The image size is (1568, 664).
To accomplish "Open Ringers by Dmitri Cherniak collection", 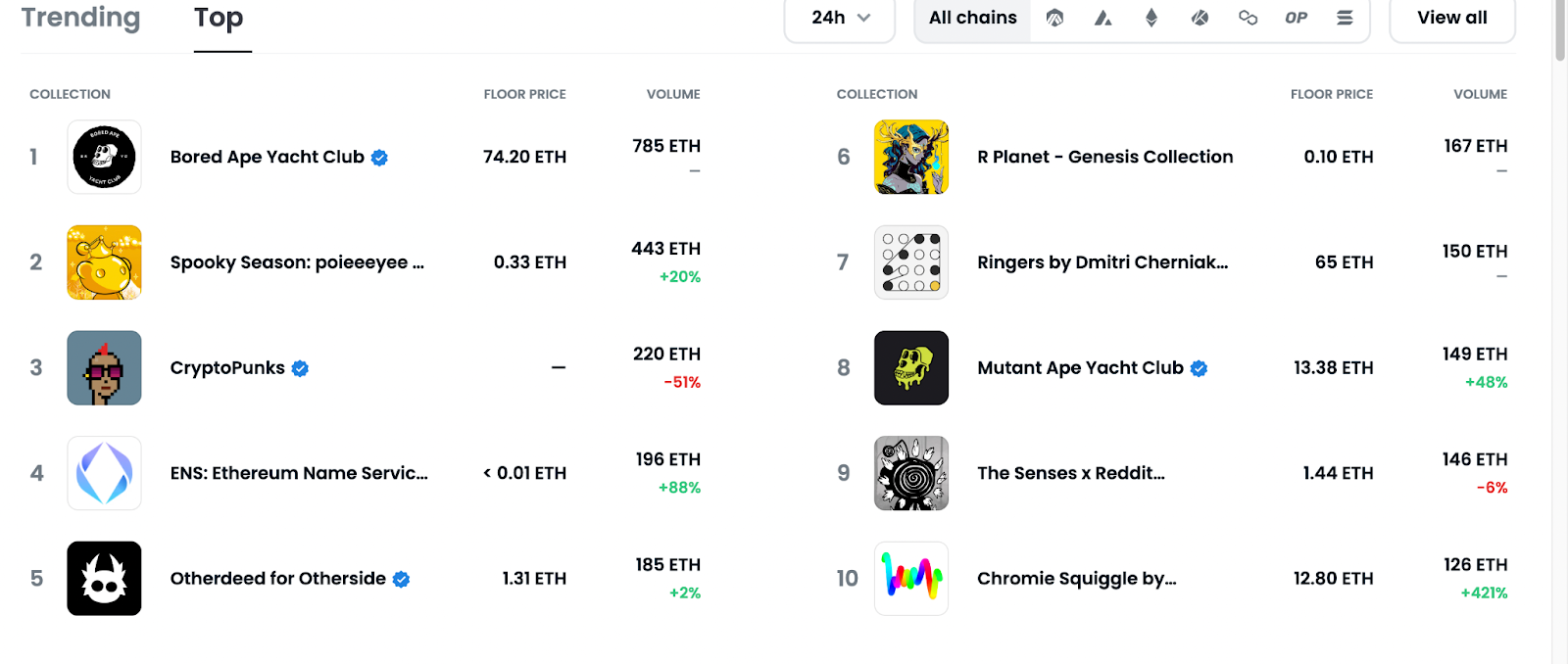I will pyautogui.click(x=1102, y=262).
